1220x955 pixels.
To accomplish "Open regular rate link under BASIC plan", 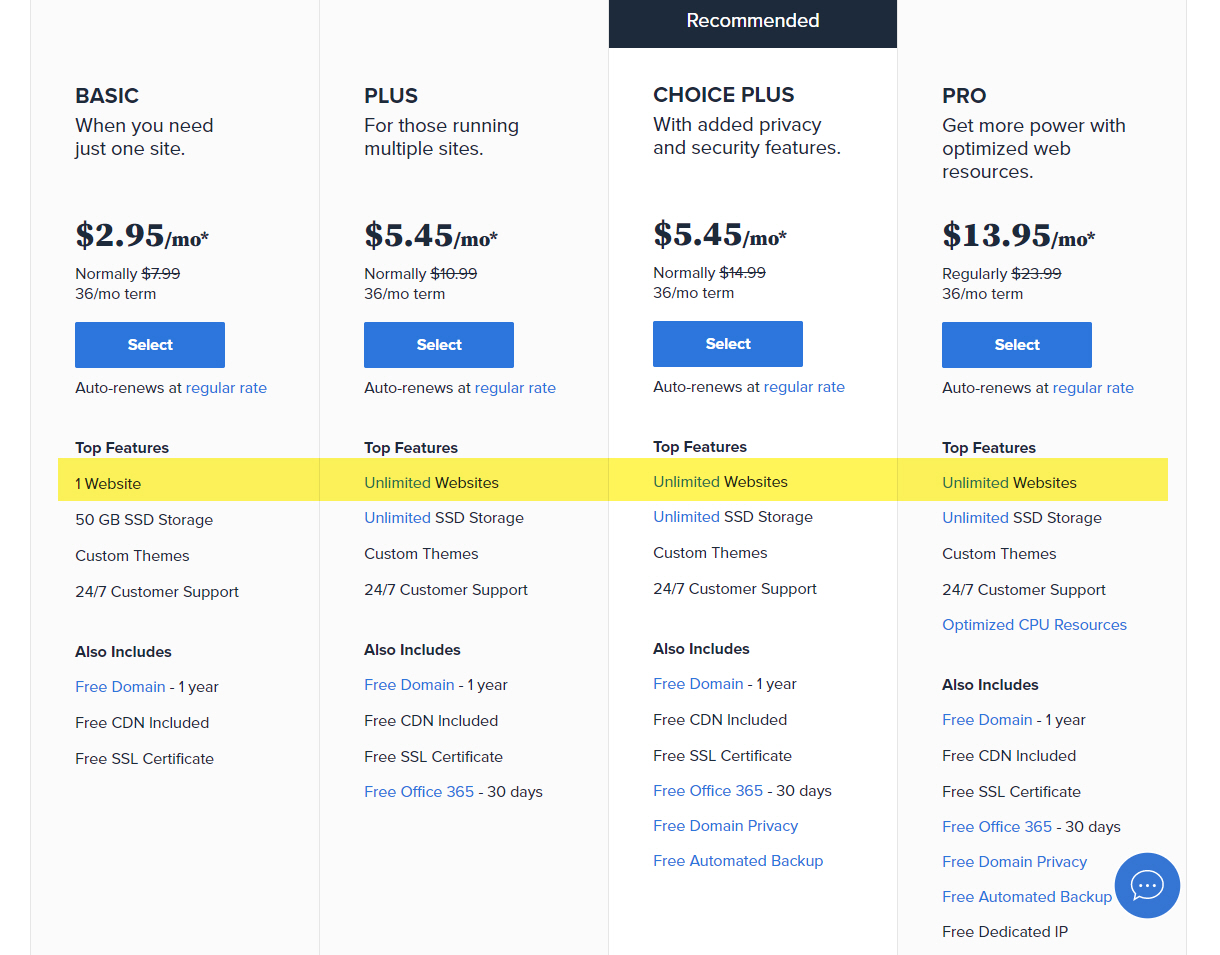I will 226,388.
